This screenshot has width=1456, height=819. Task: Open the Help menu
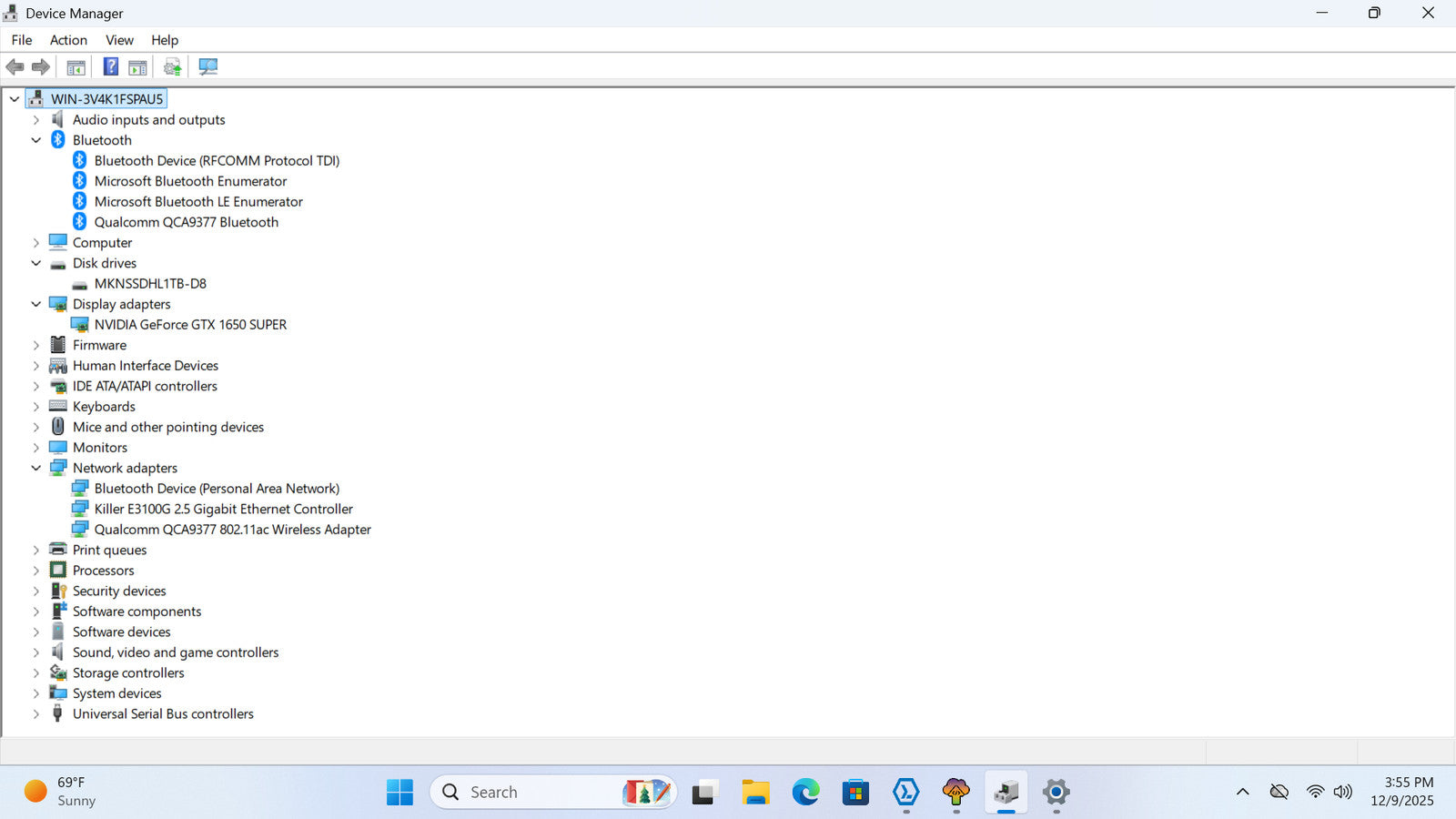[x=165, y=40]
